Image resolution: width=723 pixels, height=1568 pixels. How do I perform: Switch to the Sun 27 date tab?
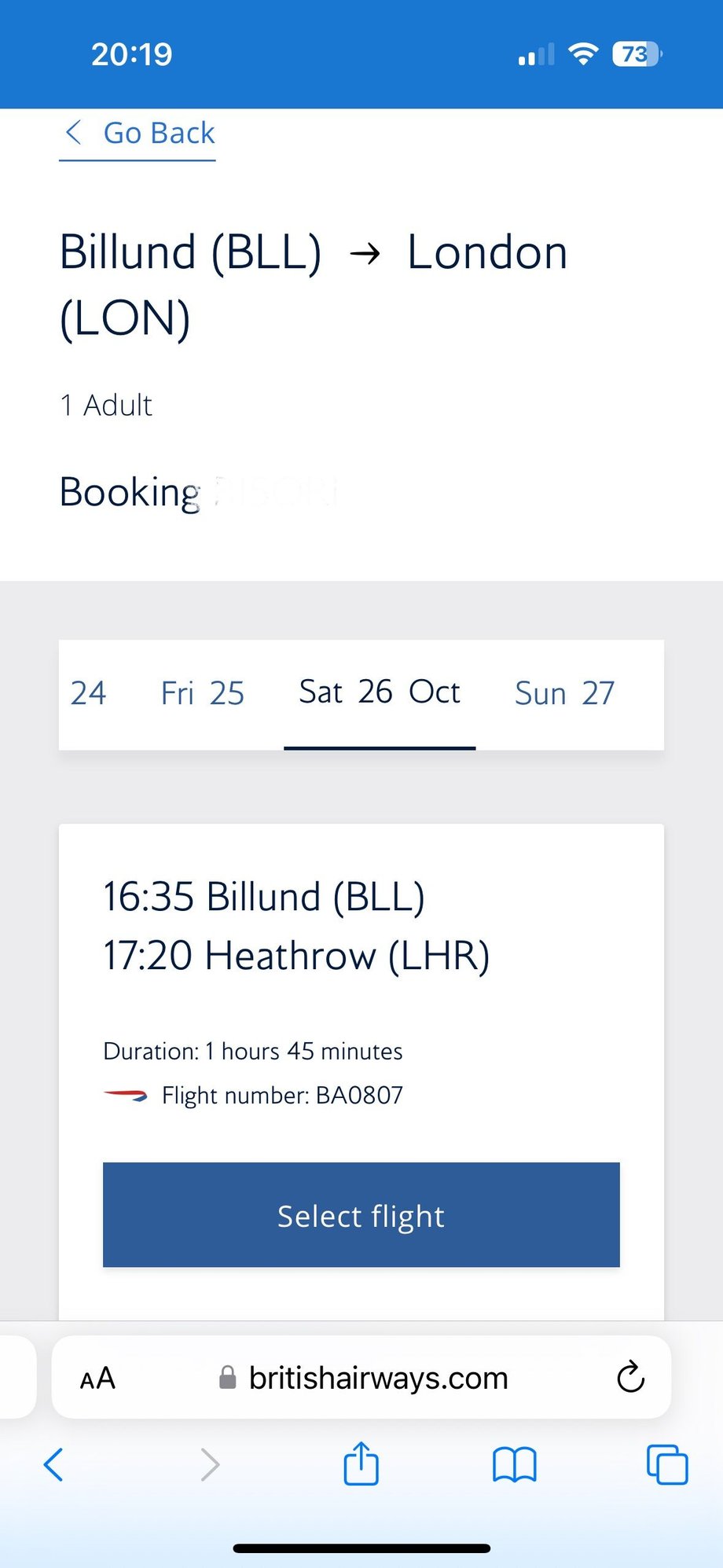[564, 693]
